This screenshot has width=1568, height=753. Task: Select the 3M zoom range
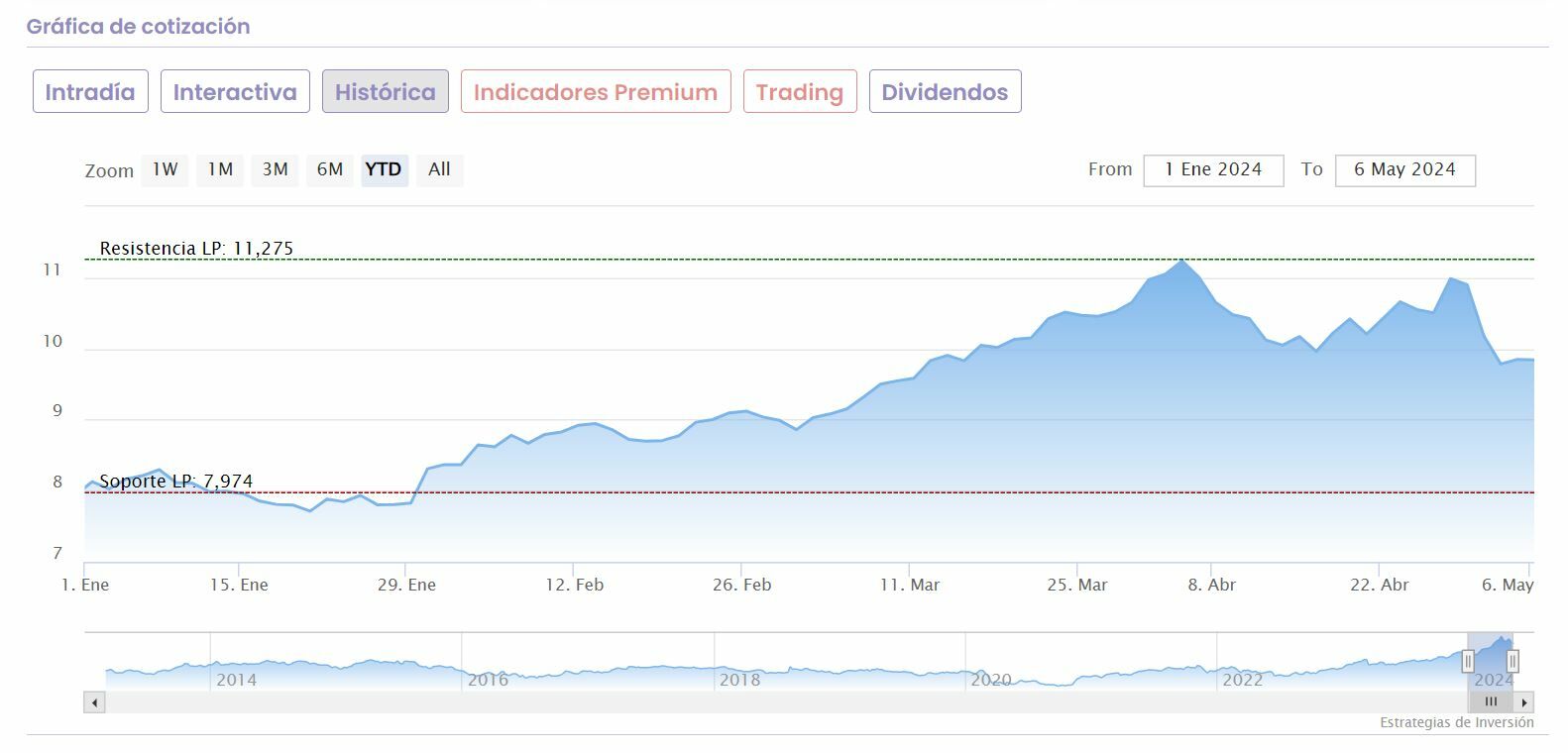point(275,169)
